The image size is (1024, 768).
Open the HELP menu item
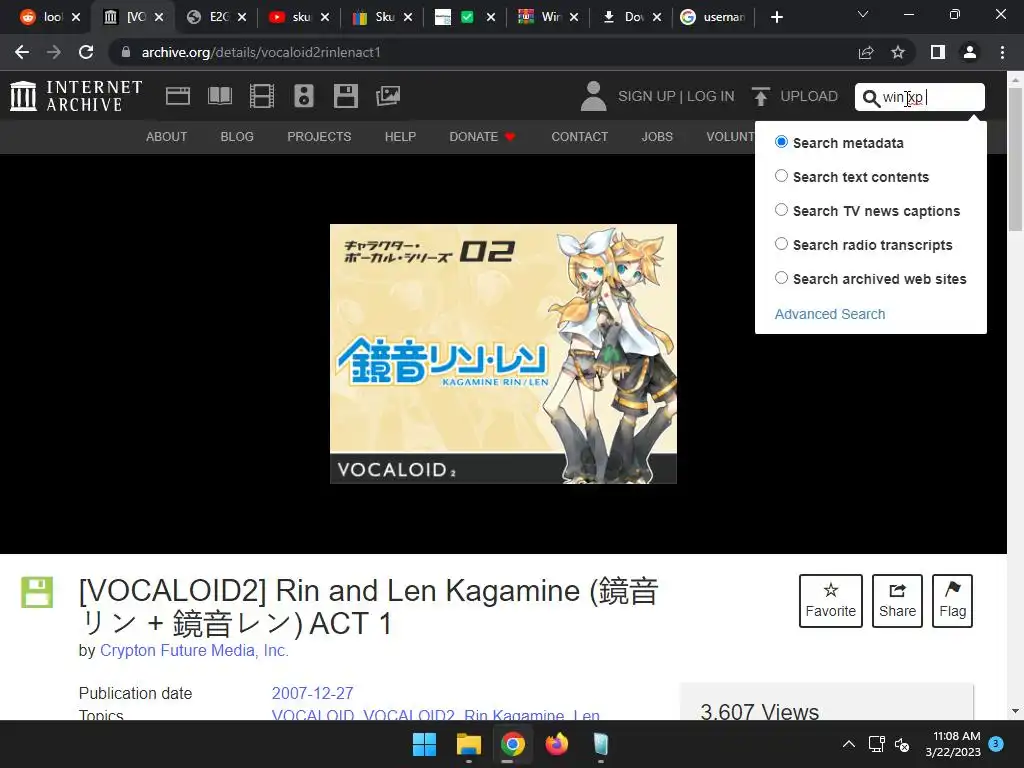pyautogui.click(x=400, y=136)
